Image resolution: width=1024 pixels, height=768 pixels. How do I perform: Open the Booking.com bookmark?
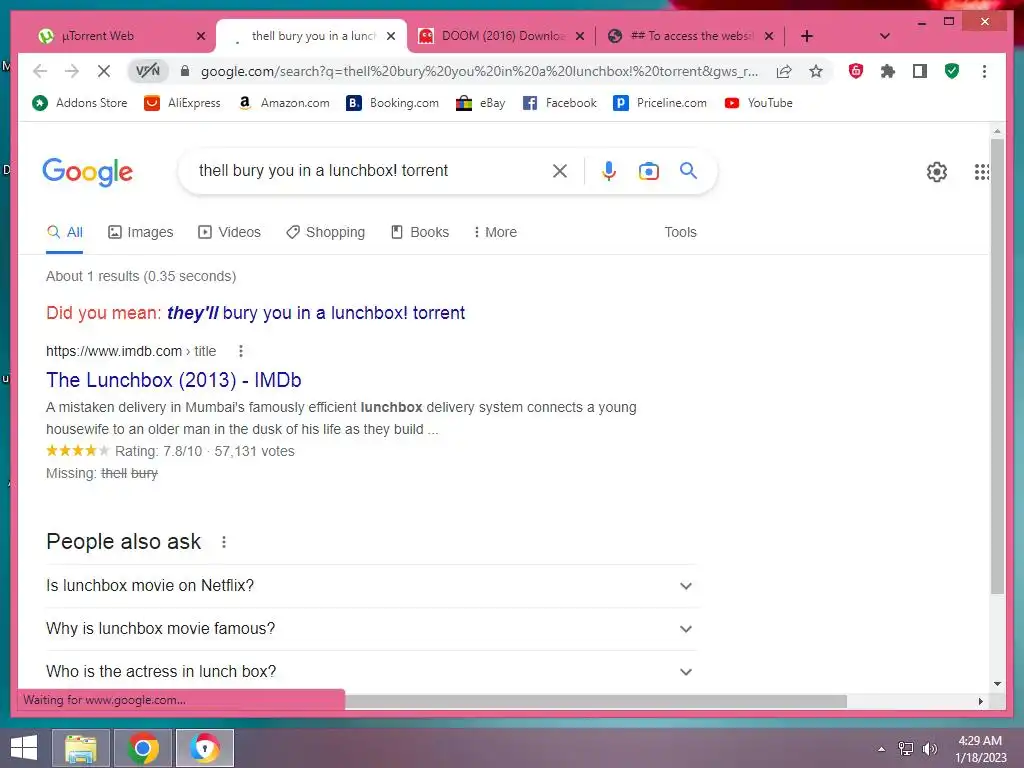tap(392, 103)
